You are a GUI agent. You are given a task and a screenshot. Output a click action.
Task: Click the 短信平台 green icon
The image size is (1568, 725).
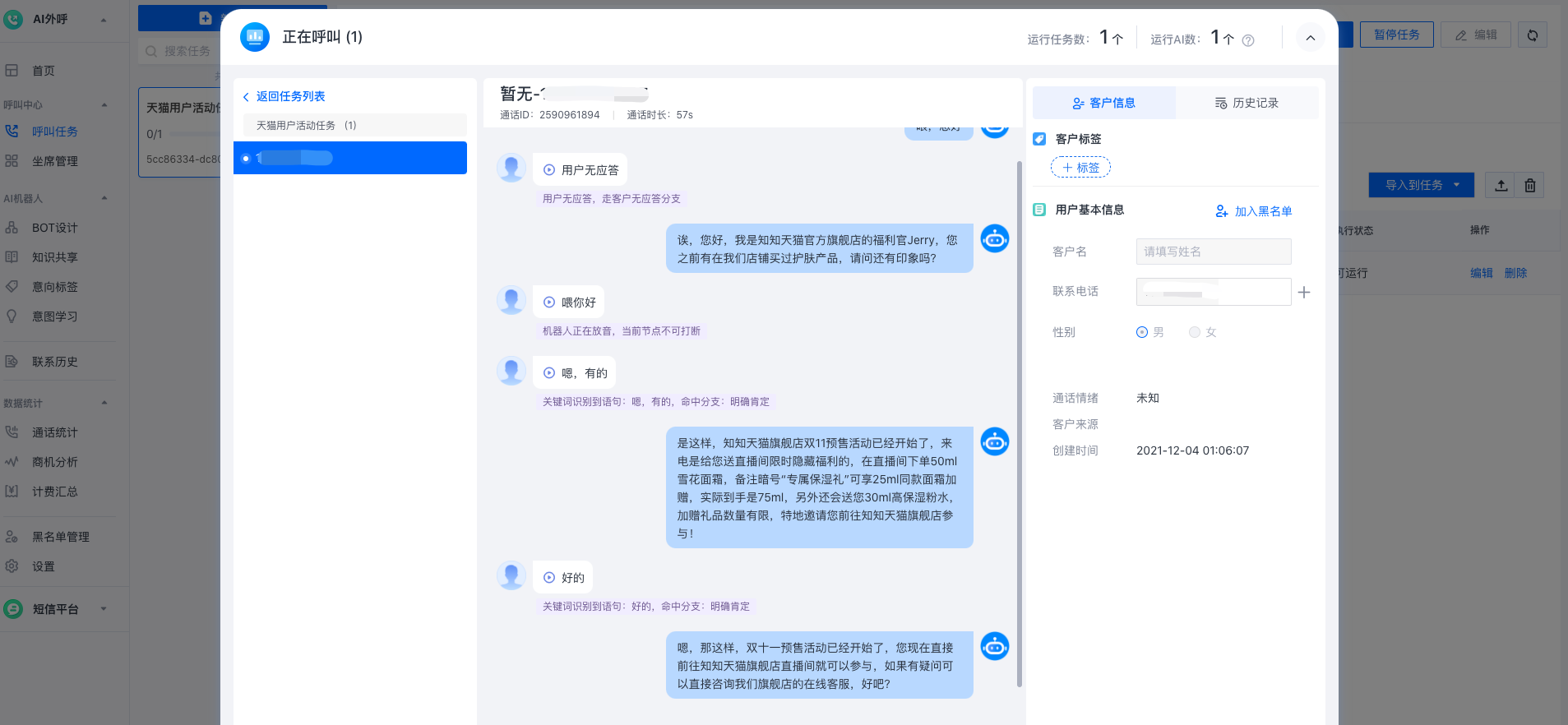13,609
